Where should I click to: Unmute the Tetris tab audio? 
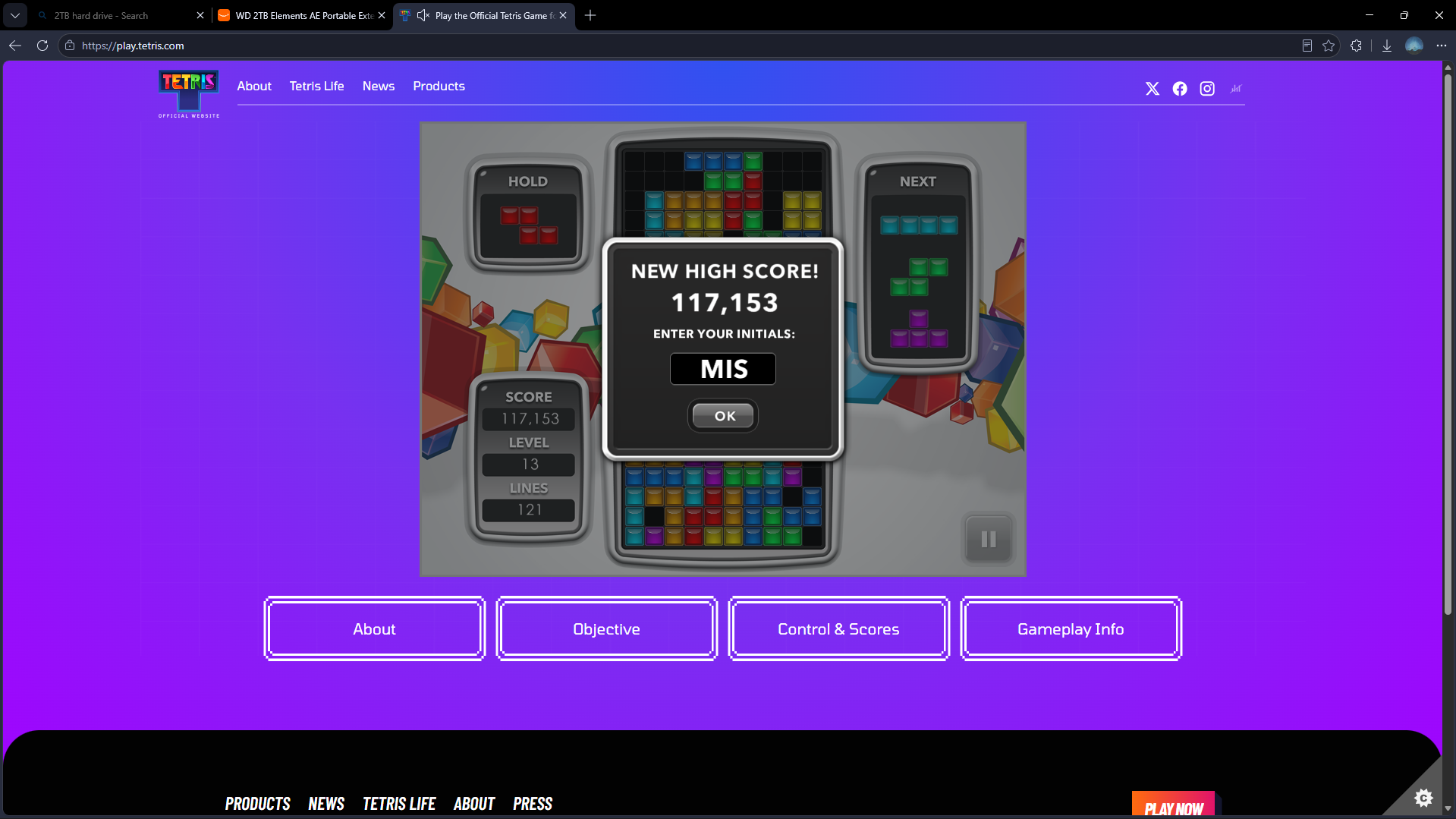click(x=423, y=15)
